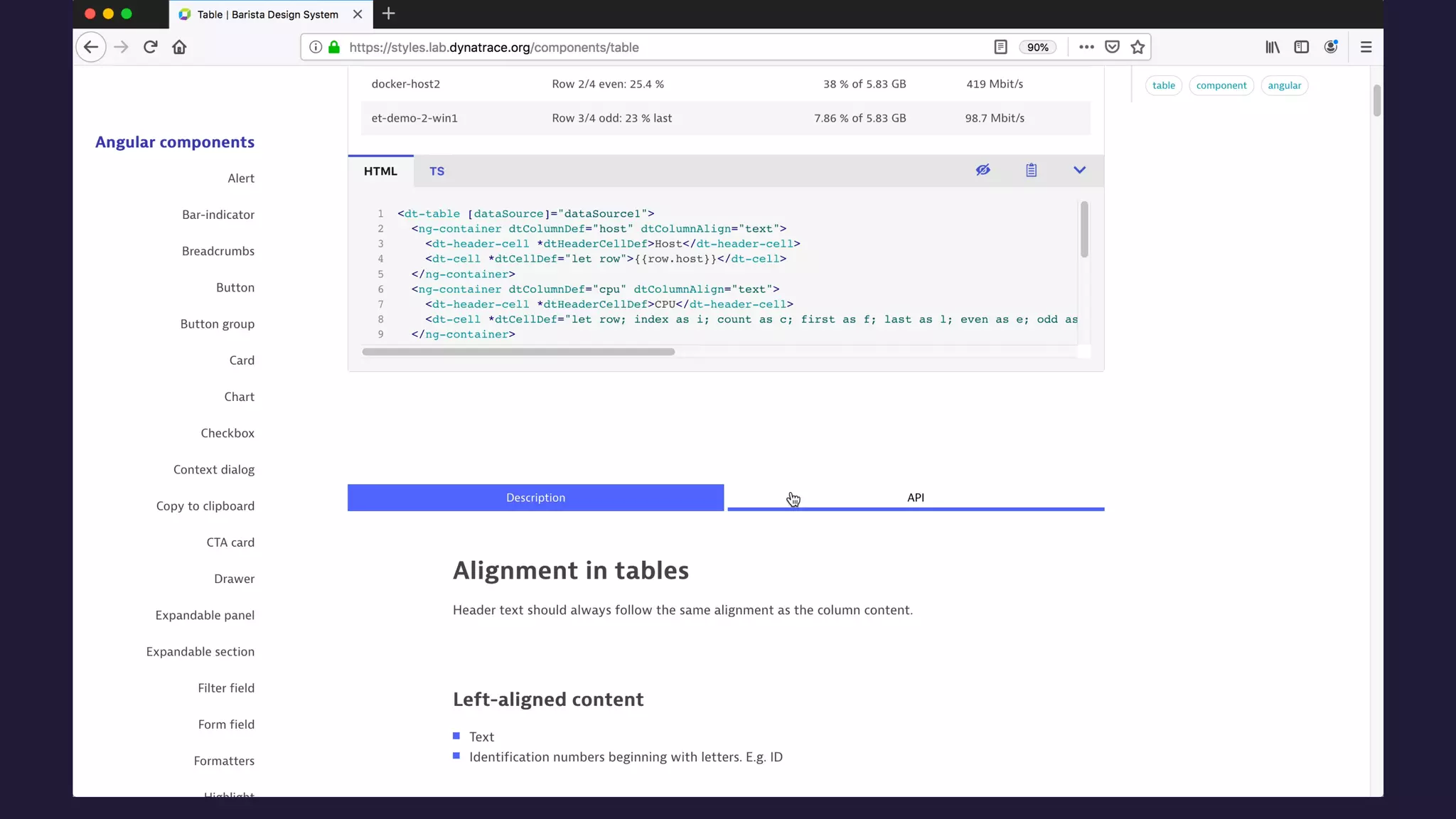Show the library icon in toolbar

1272,47
